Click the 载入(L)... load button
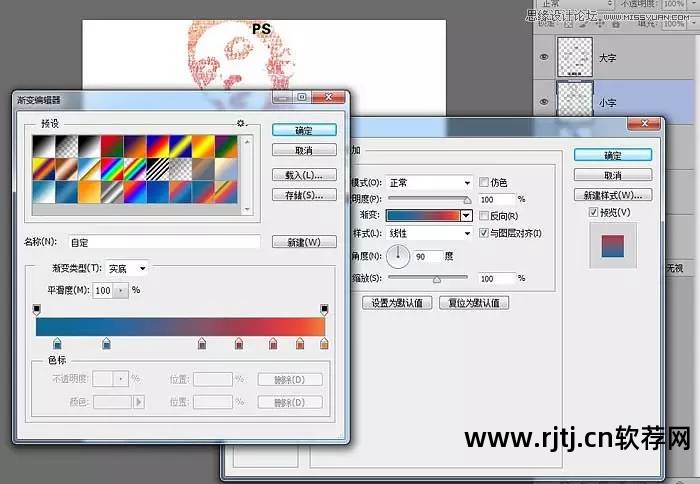Screen dimensions: 700x484 pos(304,175)
